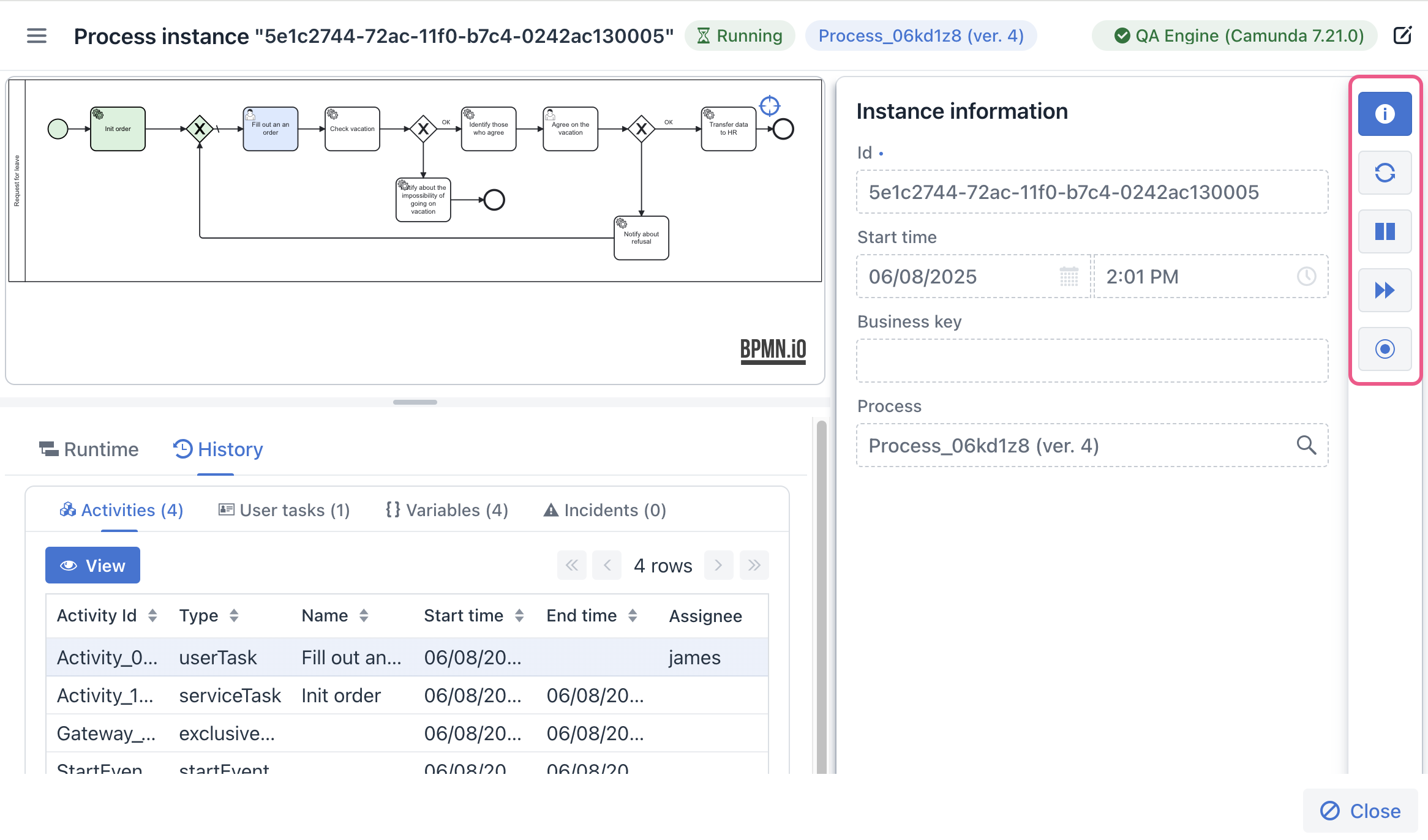This screenshot has height=840, width=1428.
Task: Click the instance Id input field
Action: tap(1092, 192)
